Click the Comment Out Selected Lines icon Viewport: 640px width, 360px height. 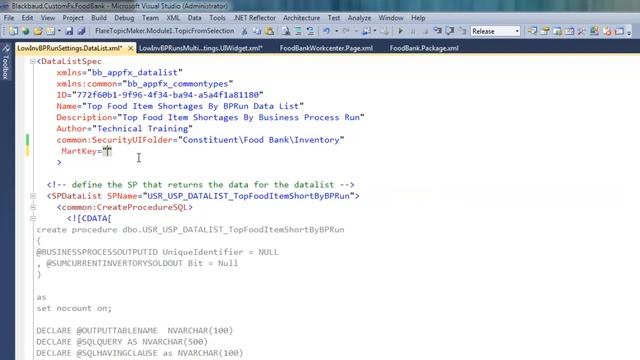coord(298,31)
